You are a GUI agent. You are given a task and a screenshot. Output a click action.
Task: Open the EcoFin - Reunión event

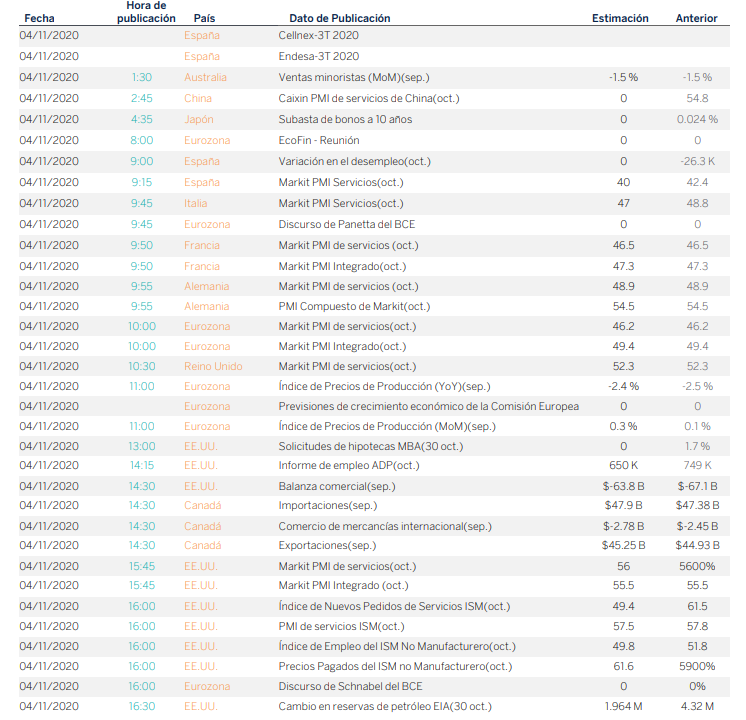coord(322,140)
